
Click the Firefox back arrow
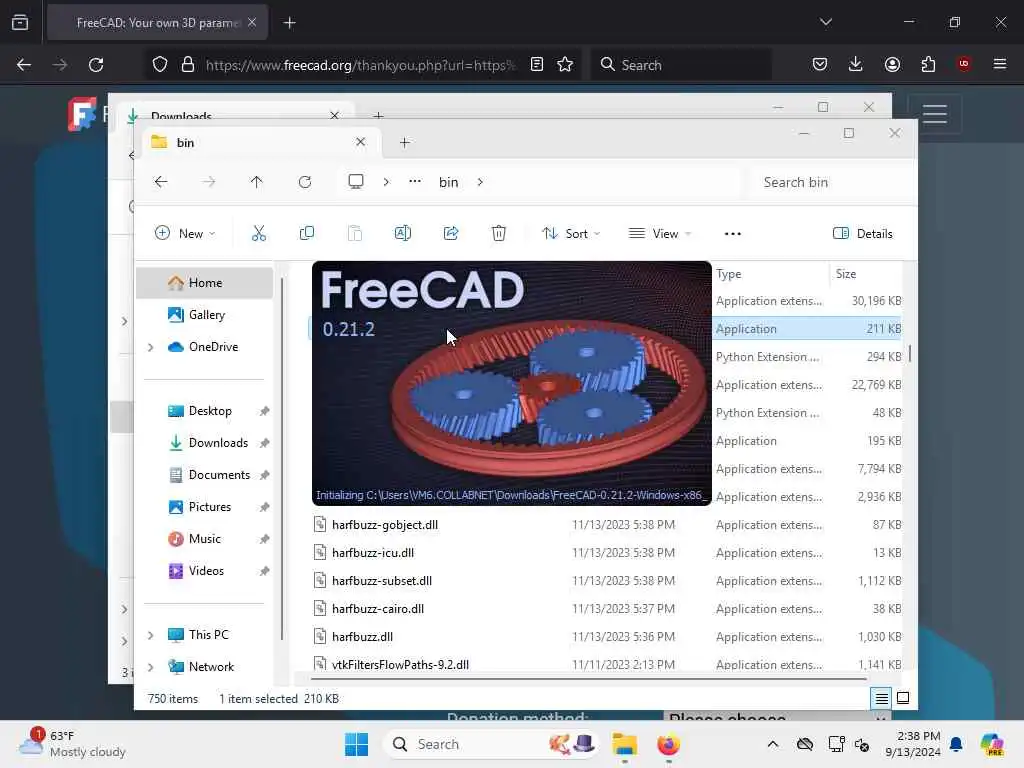tap(24, 65)
